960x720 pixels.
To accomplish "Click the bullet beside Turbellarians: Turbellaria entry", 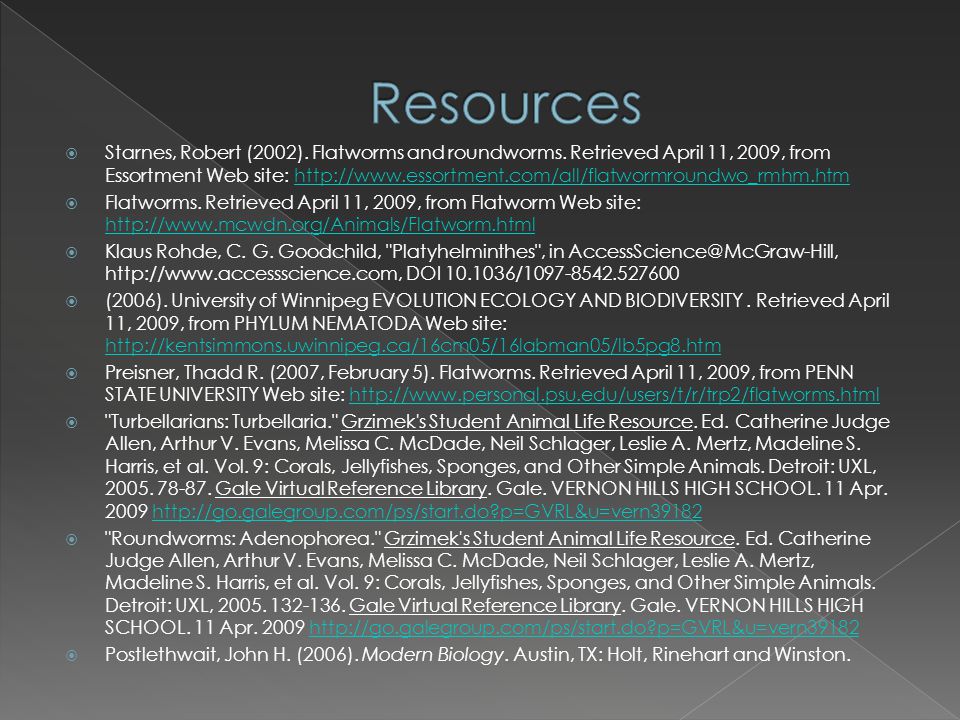I will [x=72, y=422].
